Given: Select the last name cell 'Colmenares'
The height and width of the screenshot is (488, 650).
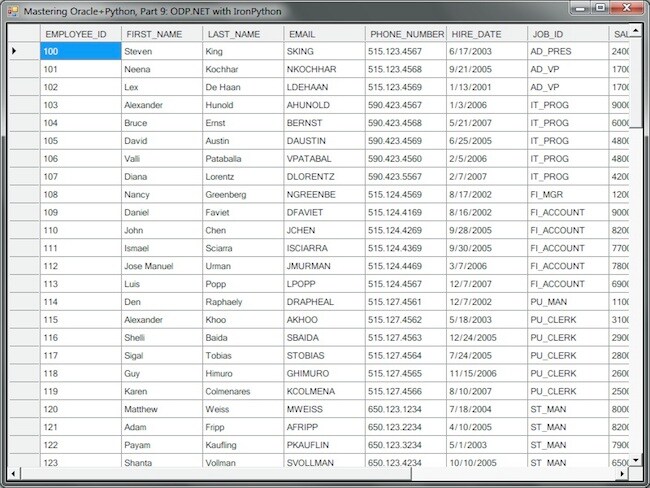Looking at the screenshot, I should 243,391.
